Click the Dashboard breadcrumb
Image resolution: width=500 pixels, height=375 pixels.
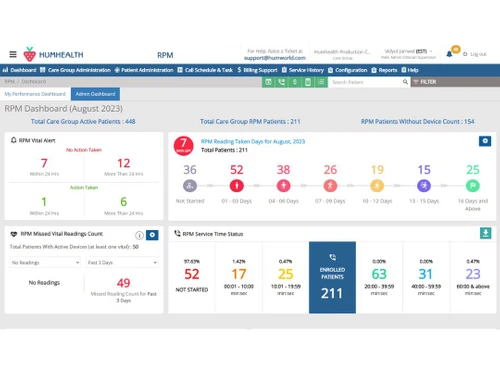tap(34, 82)
